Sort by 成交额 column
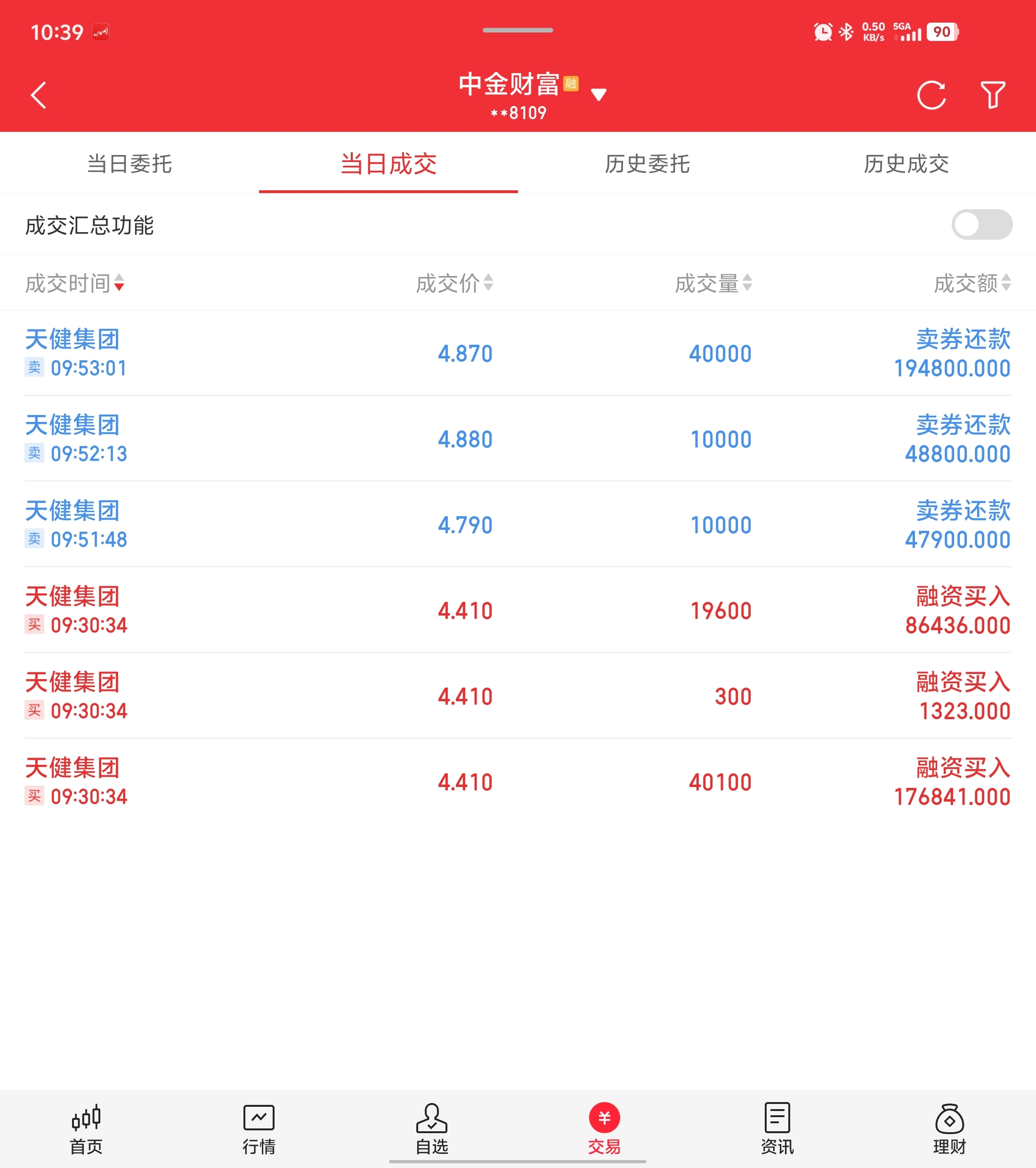This screenshot has height=1168, width=1036. (972, 283)
